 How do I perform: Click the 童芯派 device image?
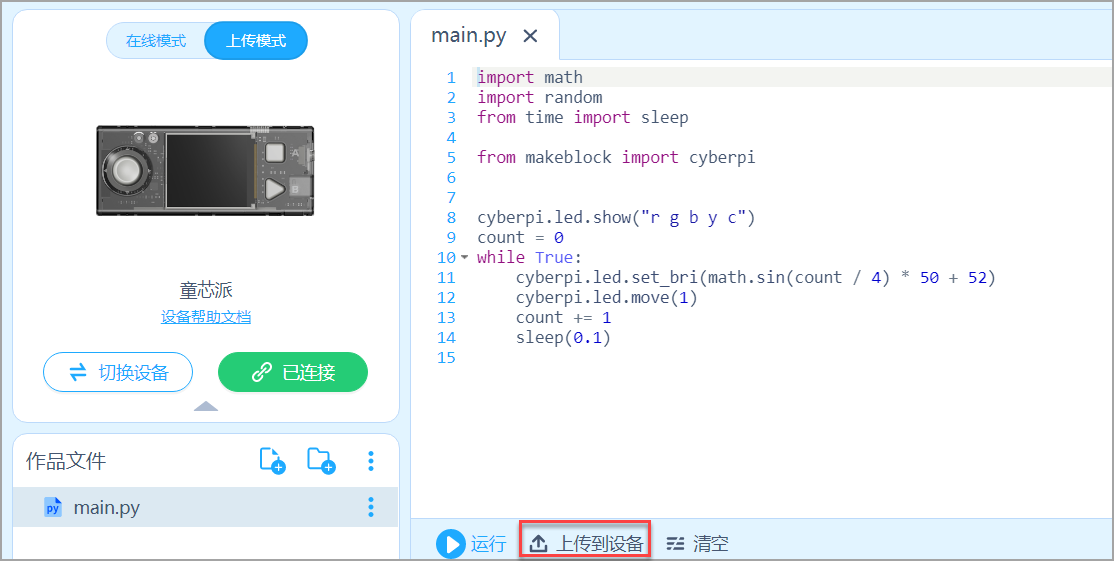(205, 170)
